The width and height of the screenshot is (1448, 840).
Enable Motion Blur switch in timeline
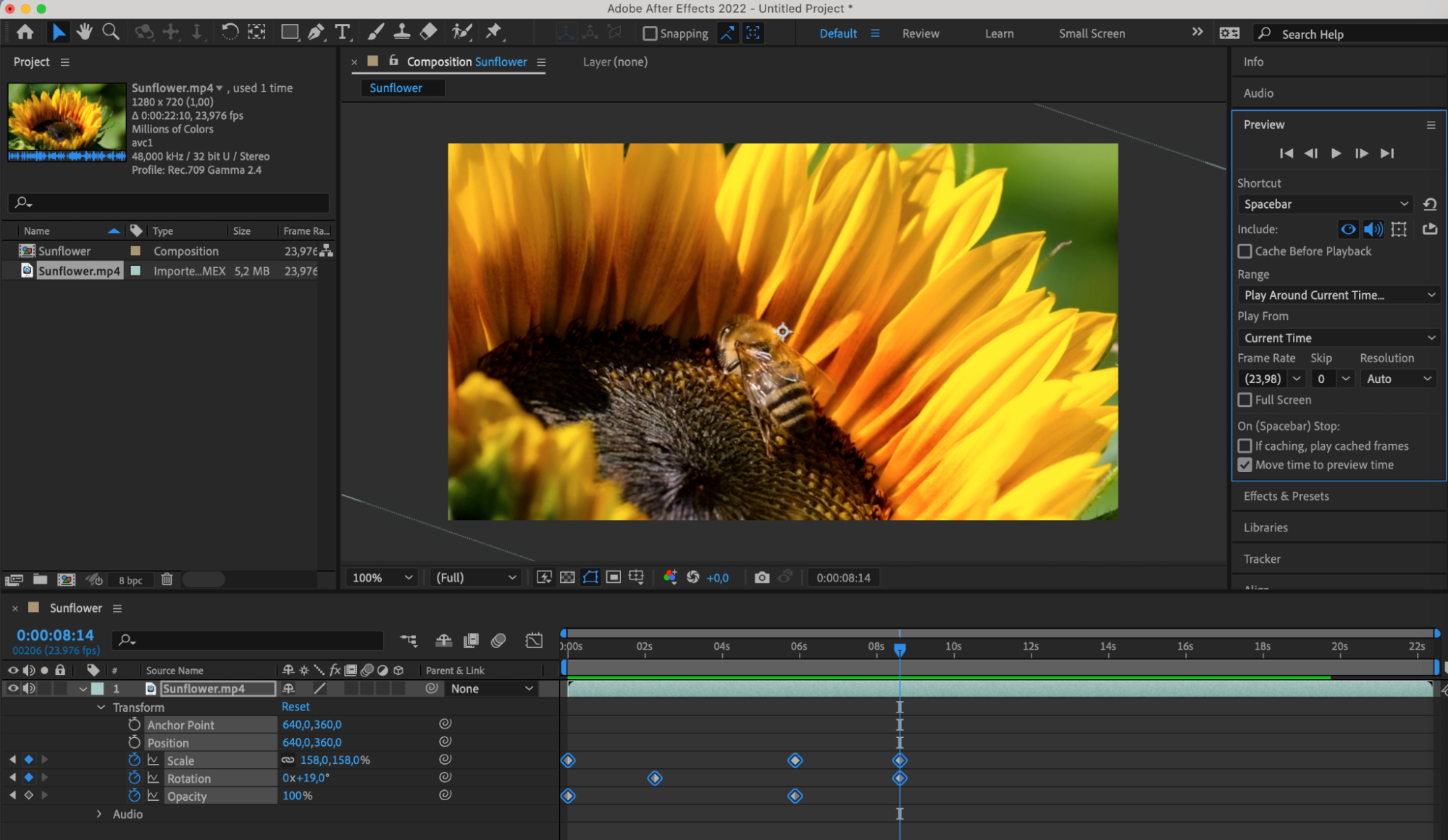(498, 640)
